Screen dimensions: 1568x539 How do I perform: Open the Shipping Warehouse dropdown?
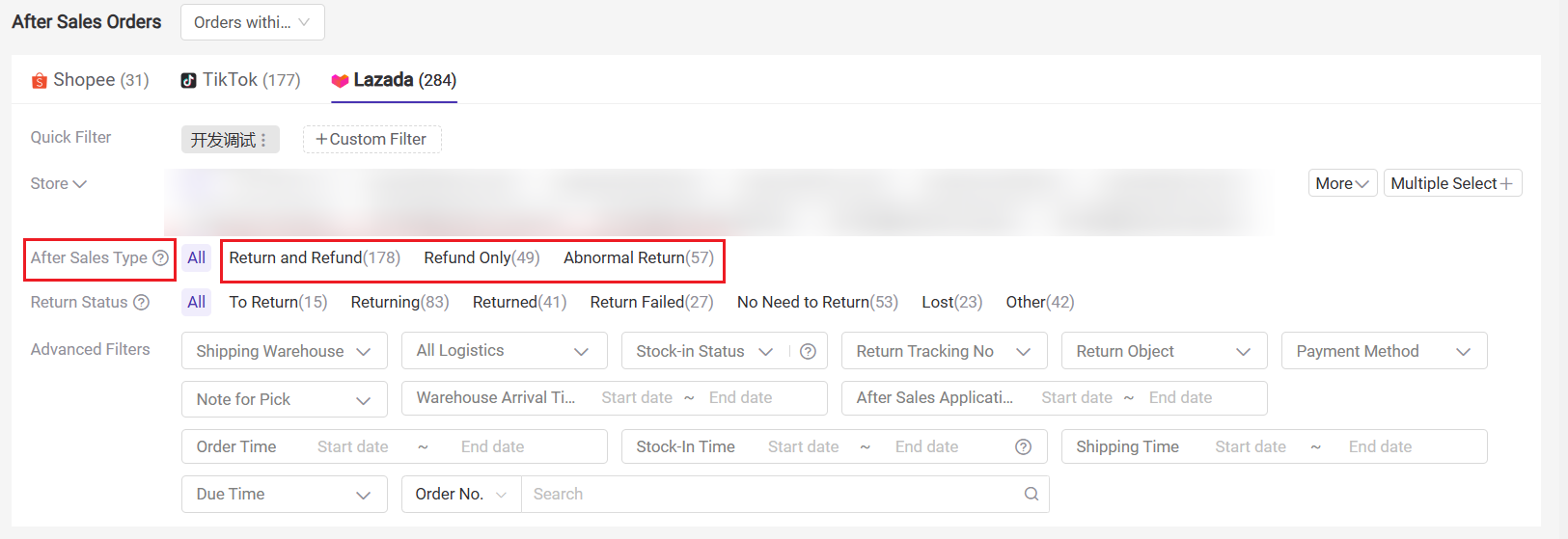[x=284, y=351]
